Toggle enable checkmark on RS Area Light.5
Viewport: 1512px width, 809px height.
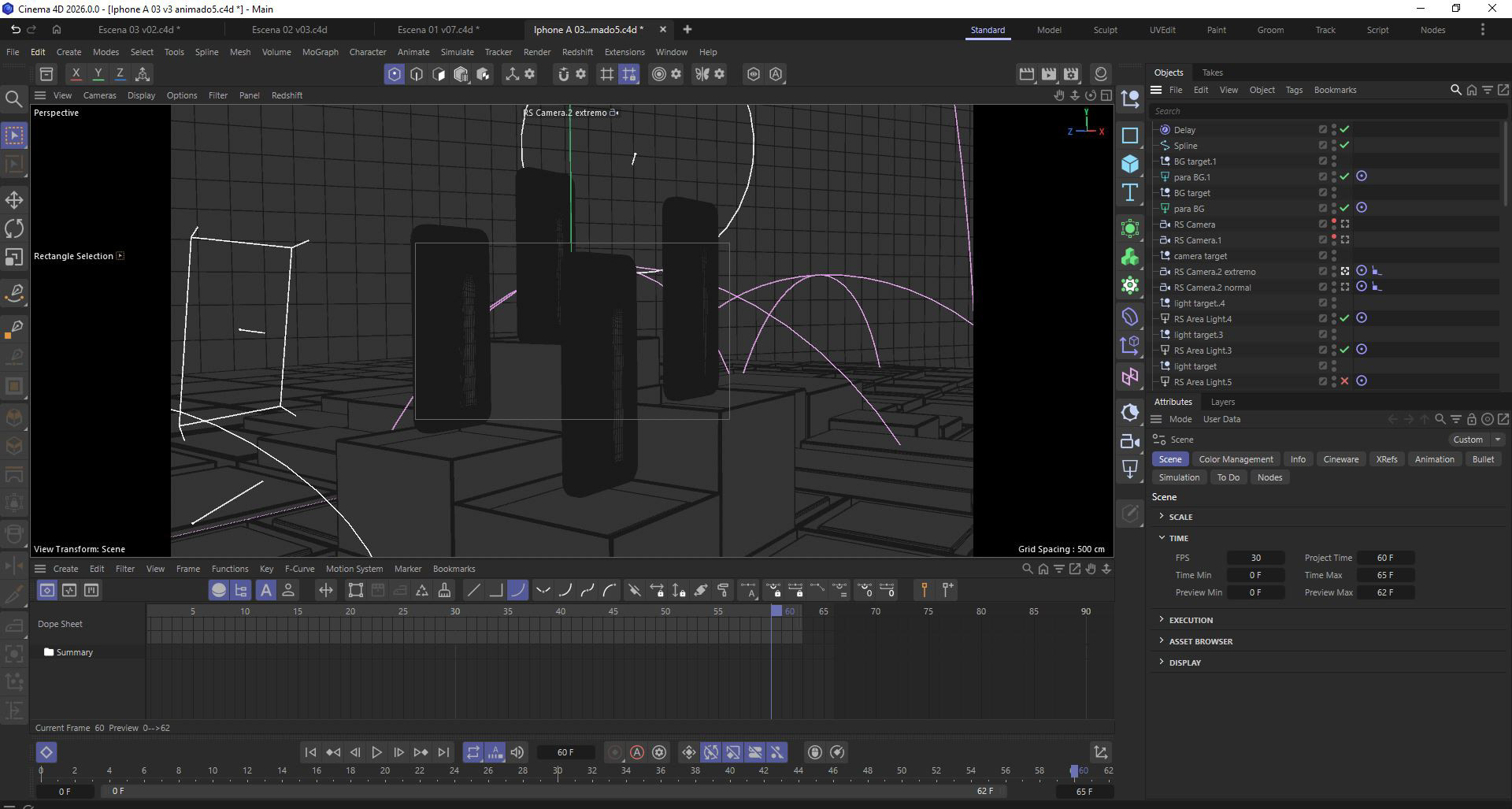(1344, 381)
